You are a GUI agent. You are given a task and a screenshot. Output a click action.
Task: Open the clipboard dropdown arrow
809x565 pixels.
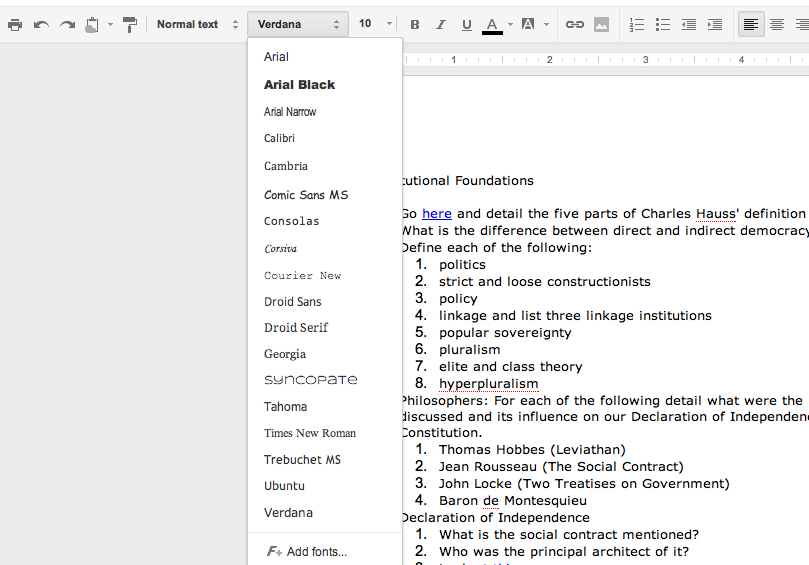coord(110,24)
